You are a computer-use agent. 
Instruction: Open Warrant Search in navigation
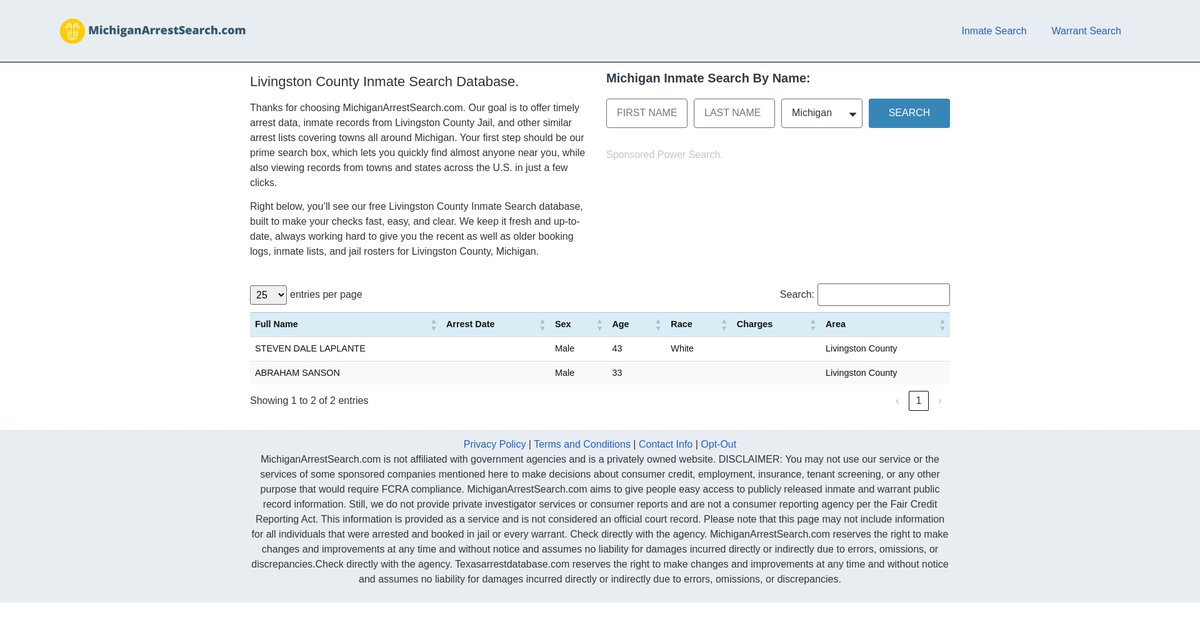tap(1085, 31)
